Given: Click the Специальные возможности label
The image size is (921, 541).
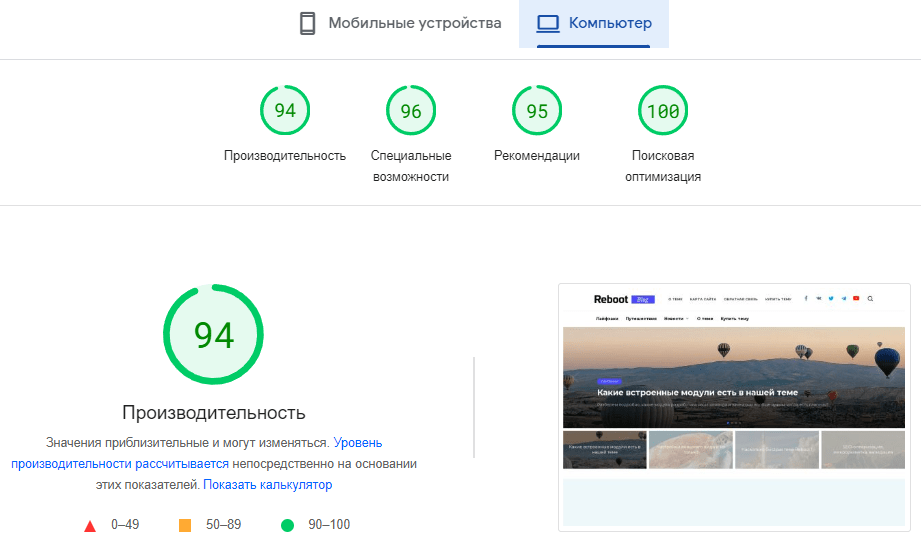Looking at the screenshot, I should click(411, 166).
